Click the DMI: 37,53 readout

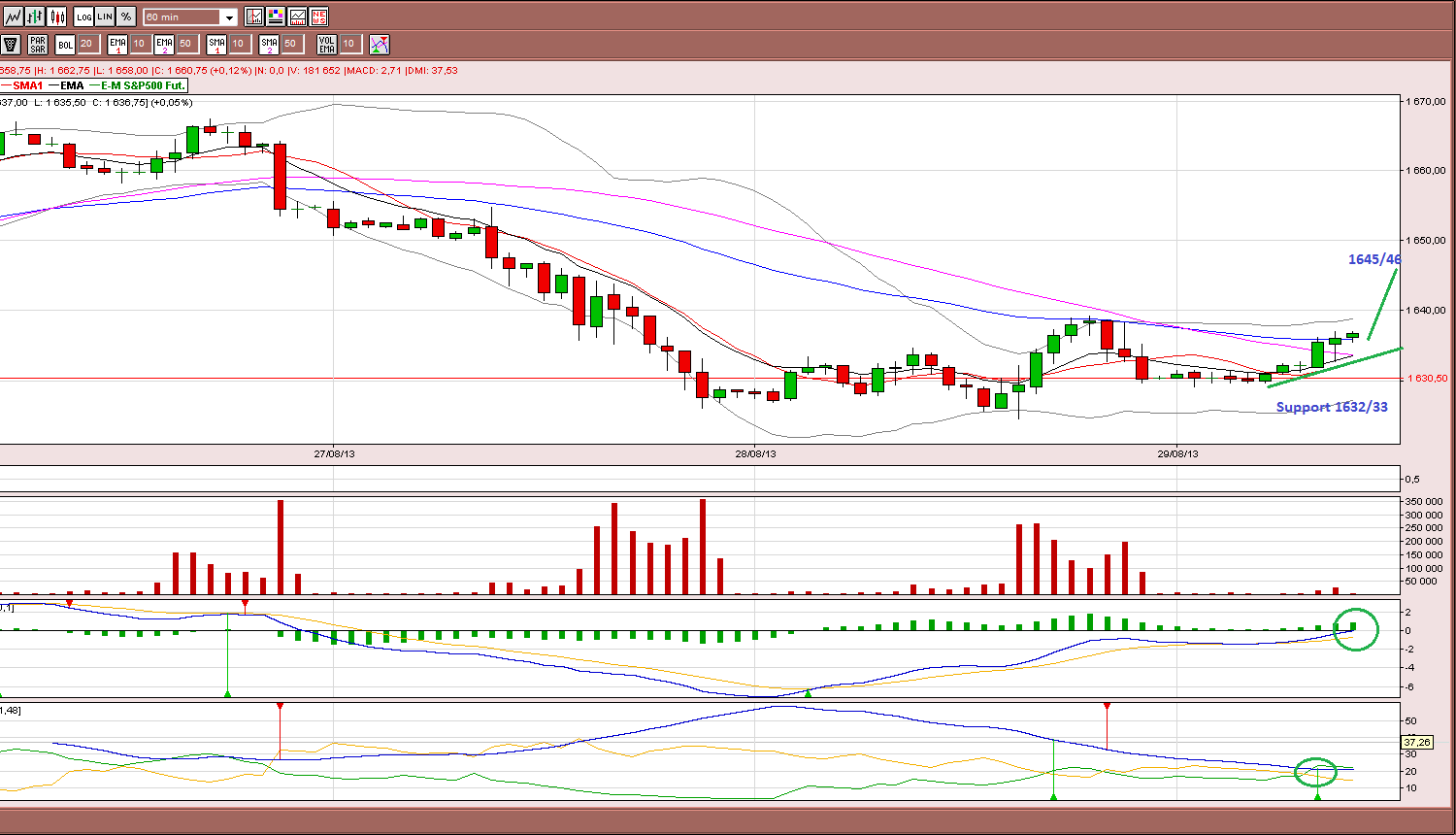(x=432, y=71)
